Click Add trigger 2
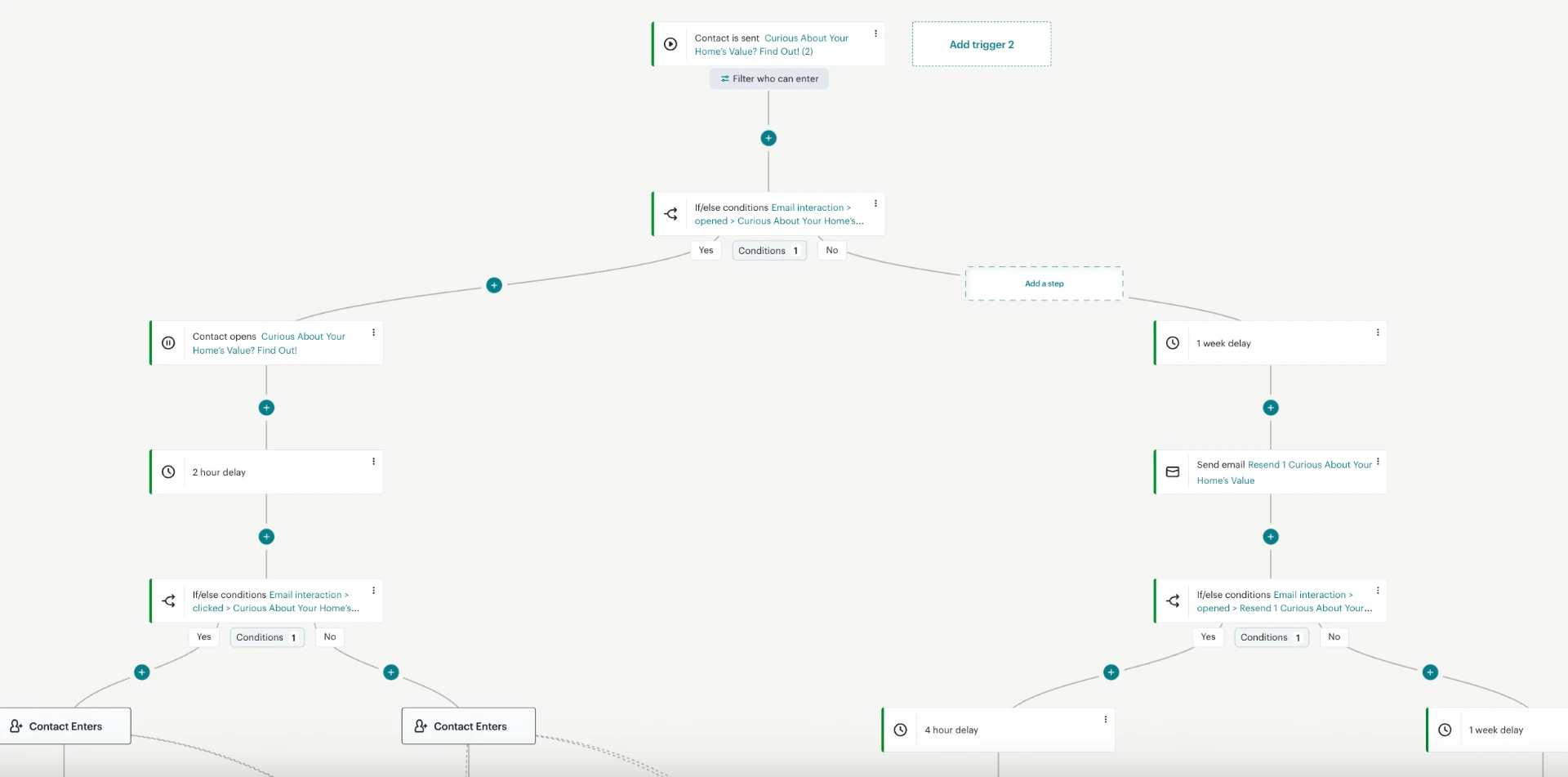This screenshot has height=777, width=1568. pyautogui.click(x=982, y=44)
